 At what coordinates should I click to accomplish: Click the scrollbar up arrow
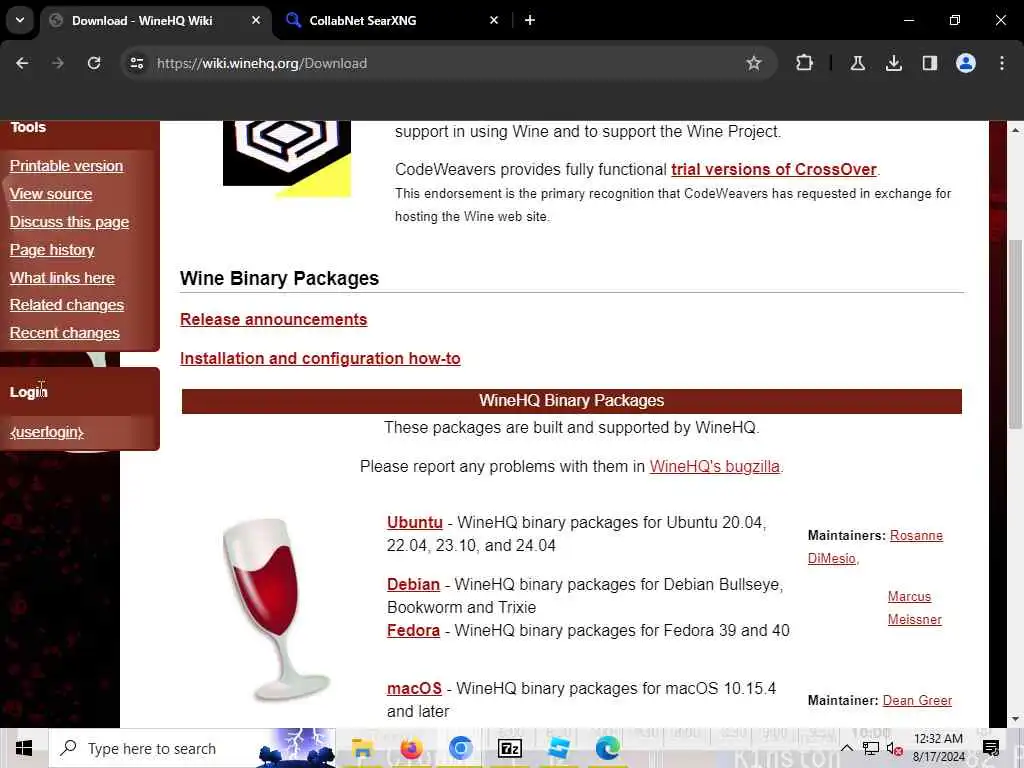pos(1015,130)
